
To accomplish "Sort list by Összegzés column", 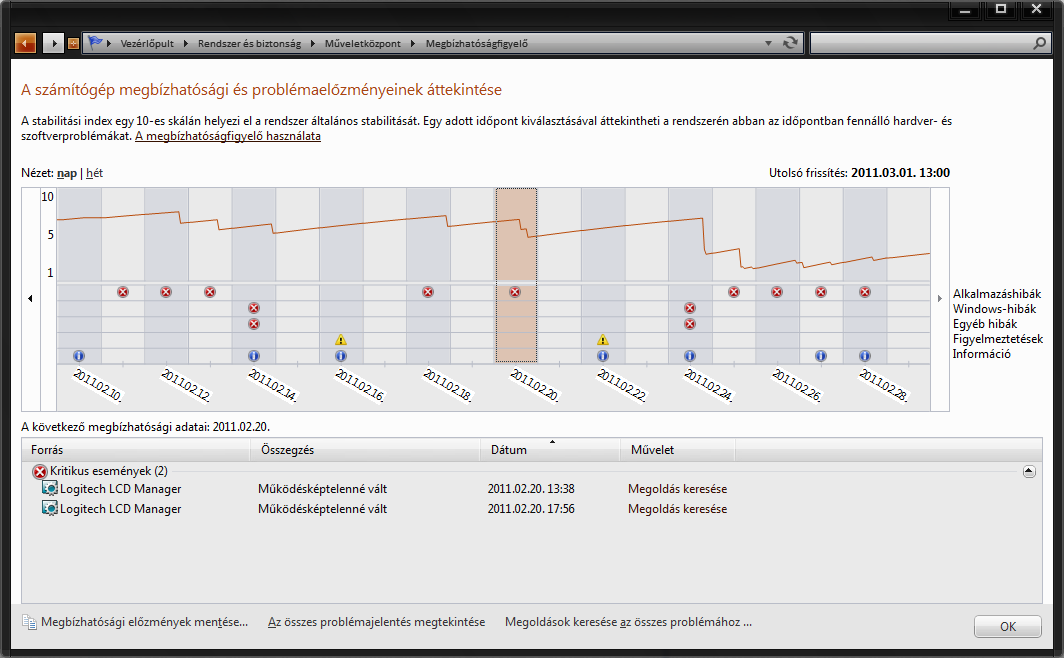I will [x=365, y=450].
